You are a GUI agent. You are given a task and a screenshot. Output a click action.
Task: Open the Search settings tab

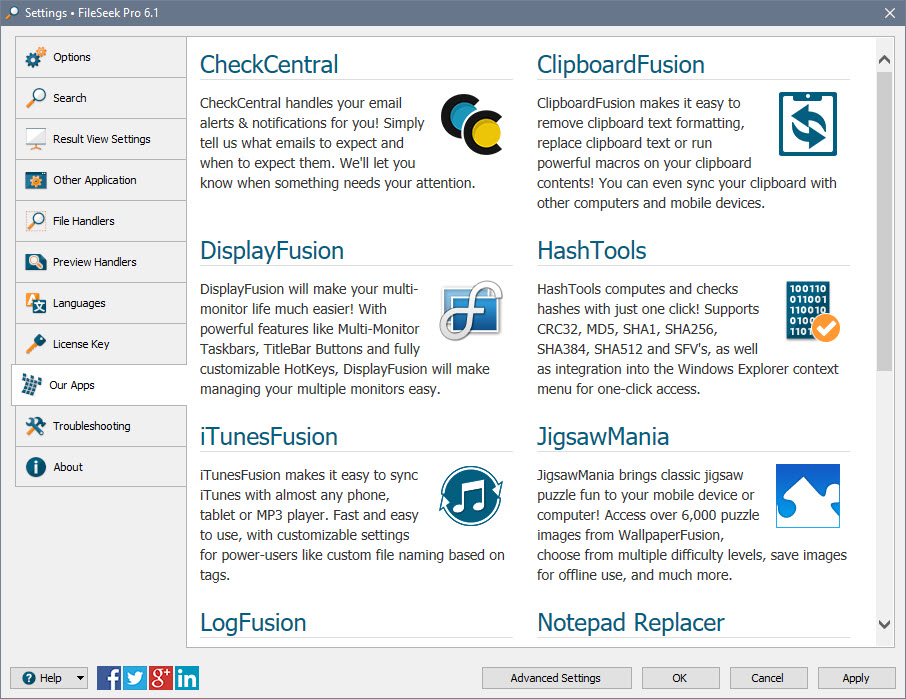[x=101, y=98]
